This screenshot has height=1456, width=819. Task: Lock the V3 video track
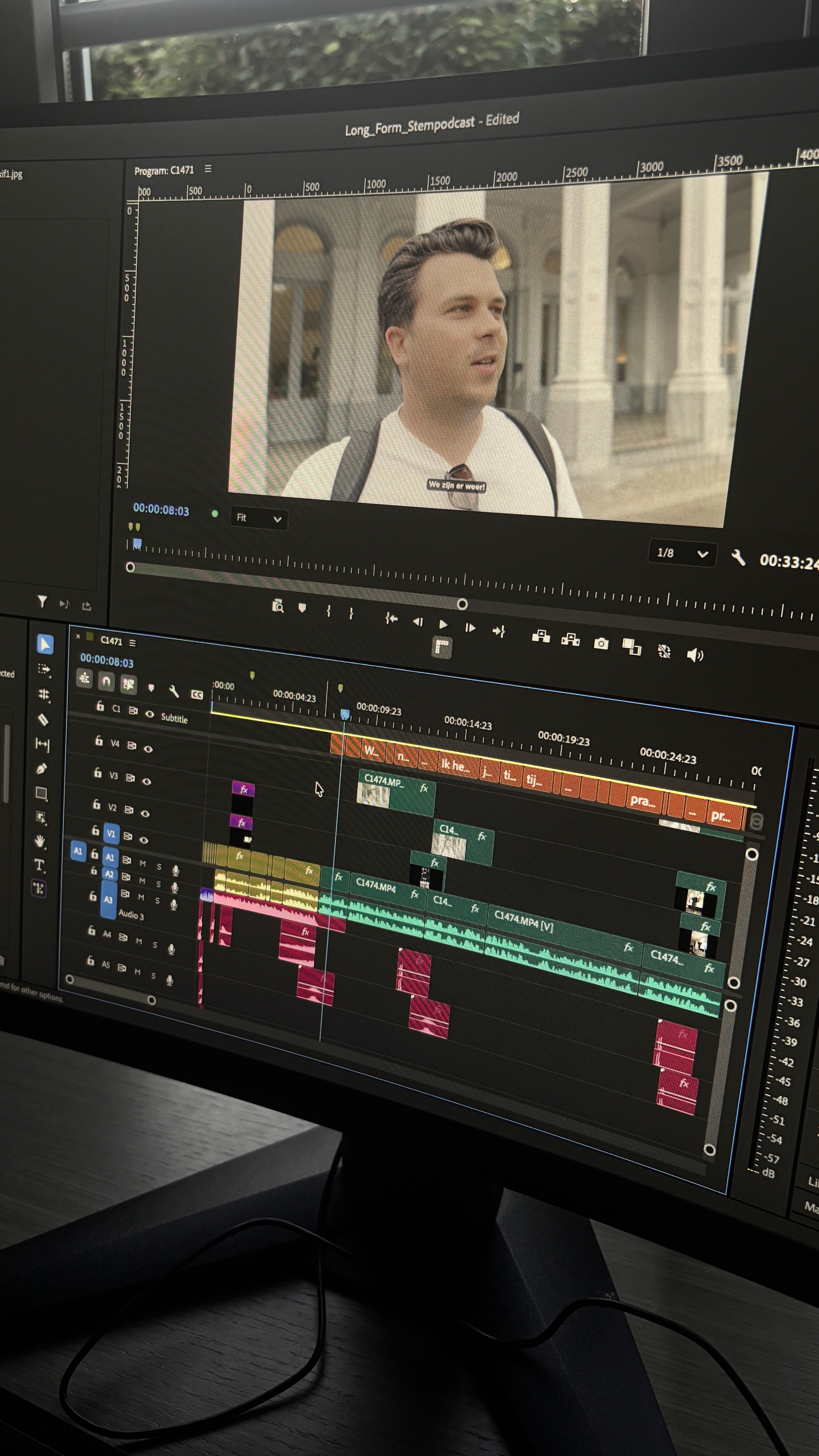tap(98, 773)
